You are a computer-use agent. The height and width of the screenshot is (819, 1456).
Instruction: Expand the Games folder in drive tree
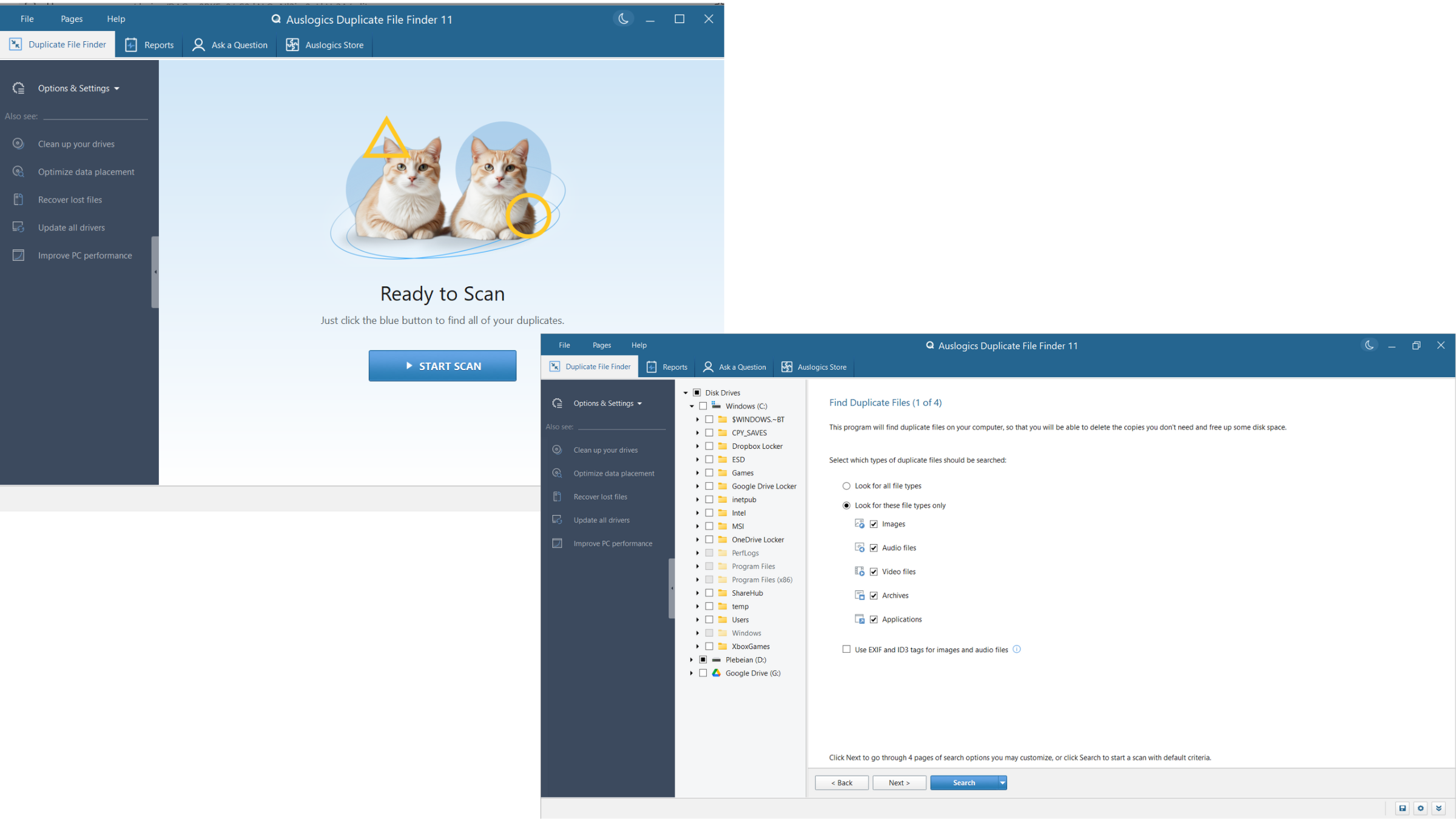697,473
